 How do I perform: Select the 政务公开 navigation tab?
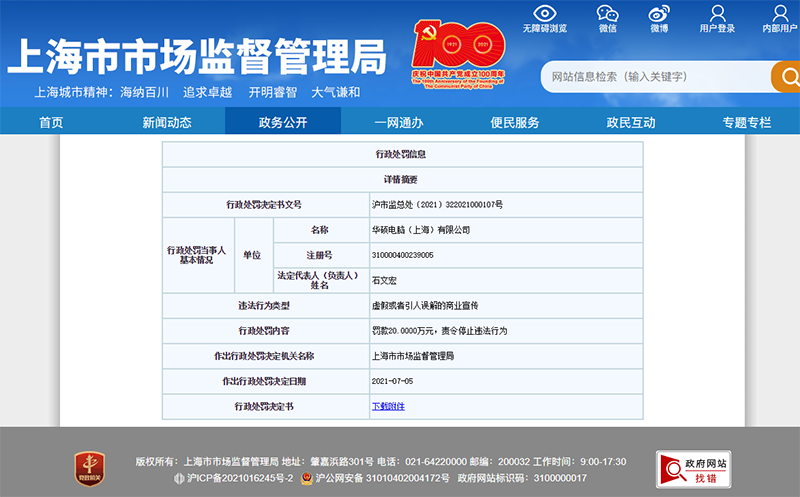283,122
